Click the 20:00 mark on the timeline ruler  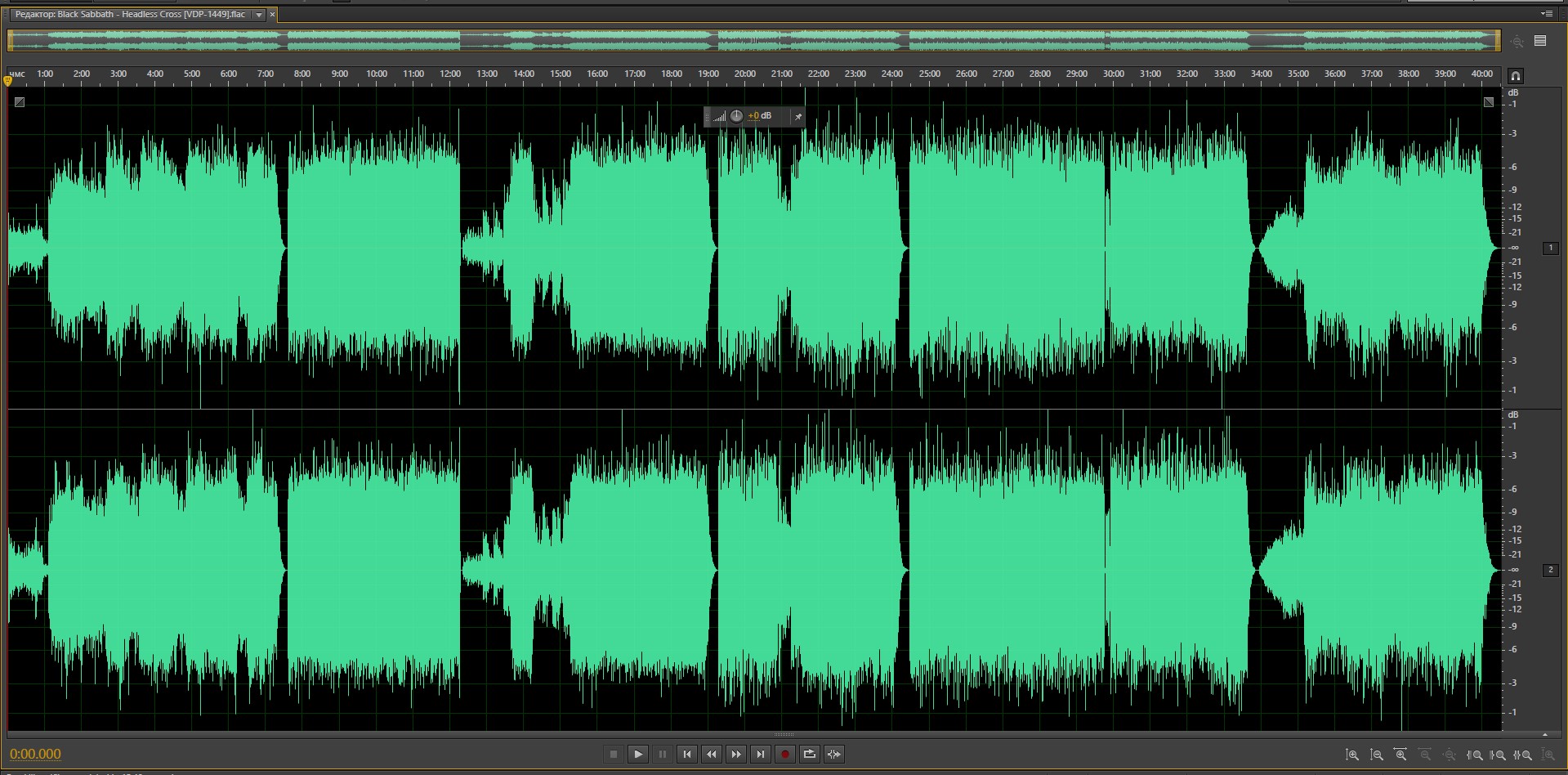(744, 74)
